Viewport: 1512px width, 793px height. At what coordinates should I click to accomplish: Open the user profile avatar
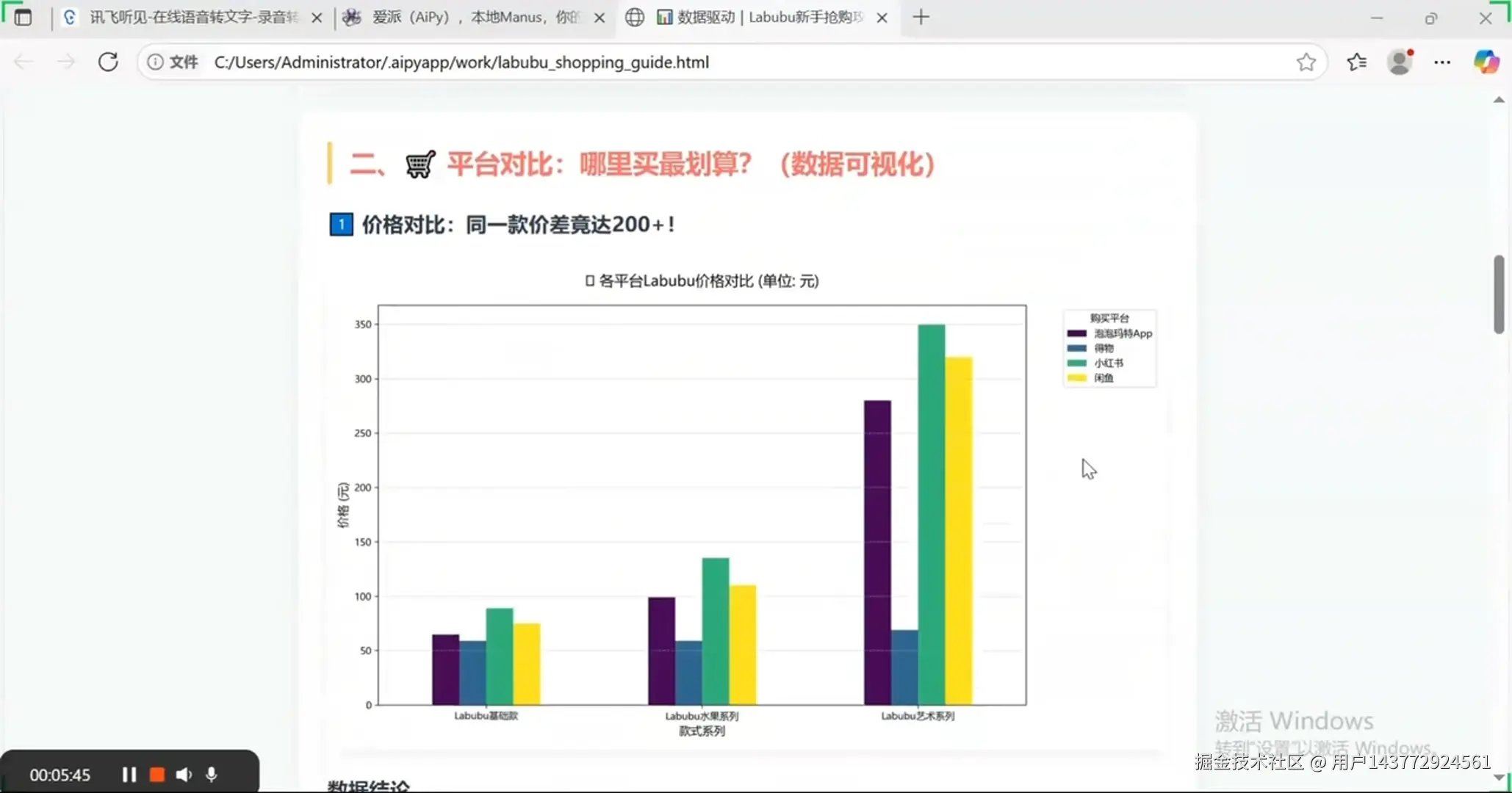(x=1400, y=62)
